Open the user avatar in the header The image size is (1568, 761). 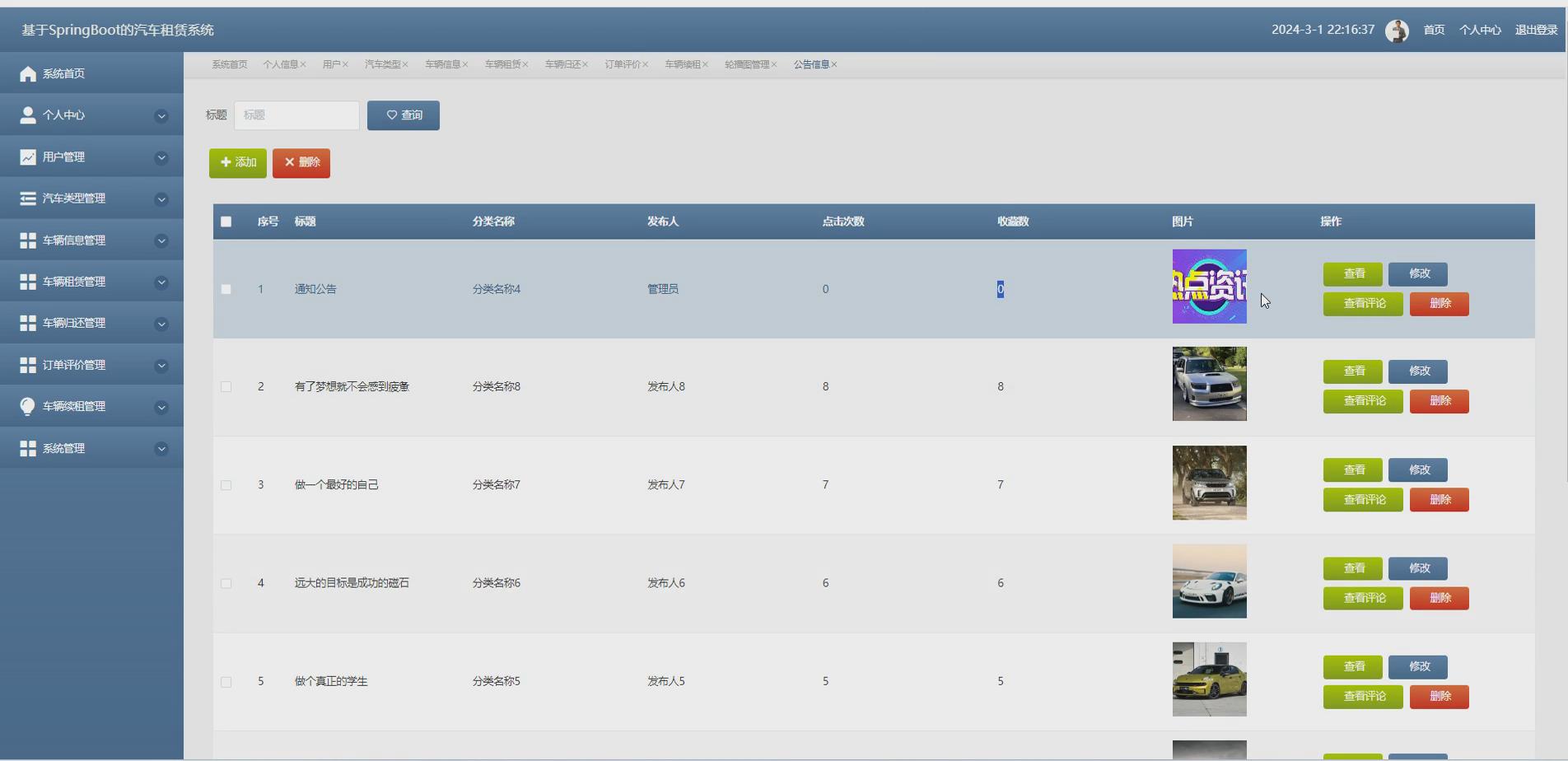(x=1397, y=30)
